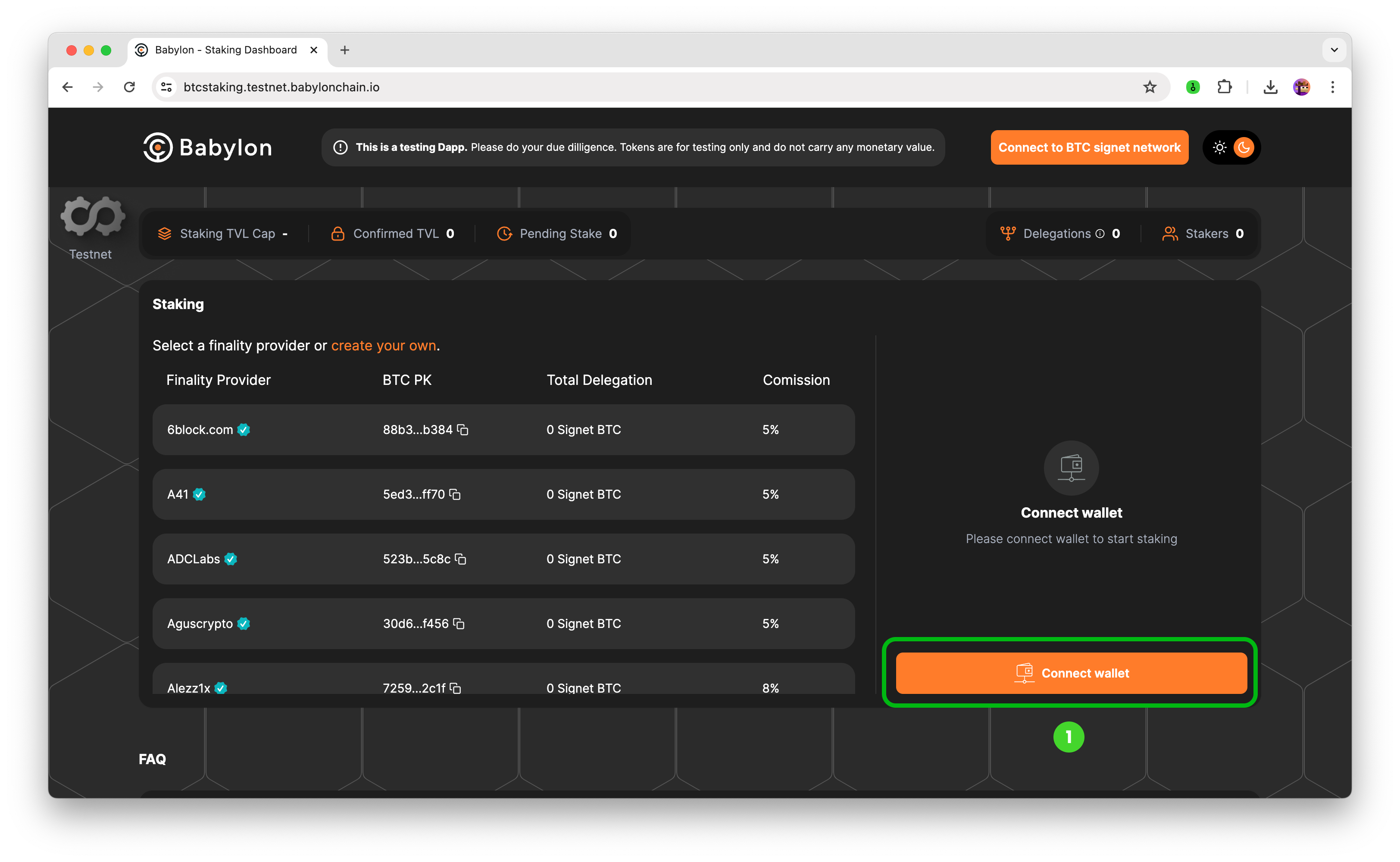Image resolution: width=1400 pixels, height=862 pixels.
Task: Select the 6block.com finality provider row
Action: pyautogui.click(x=503, y=430)
